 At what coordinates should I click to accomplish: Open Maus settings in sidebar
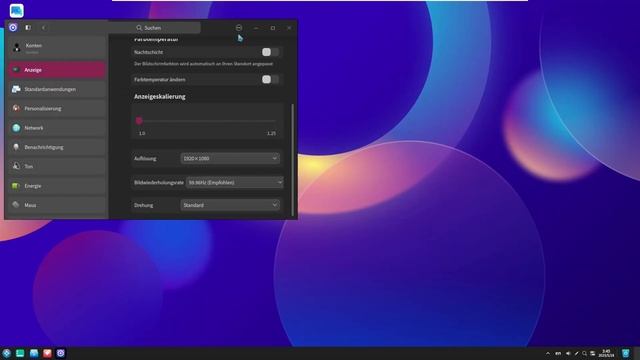(x=57, y=205)
